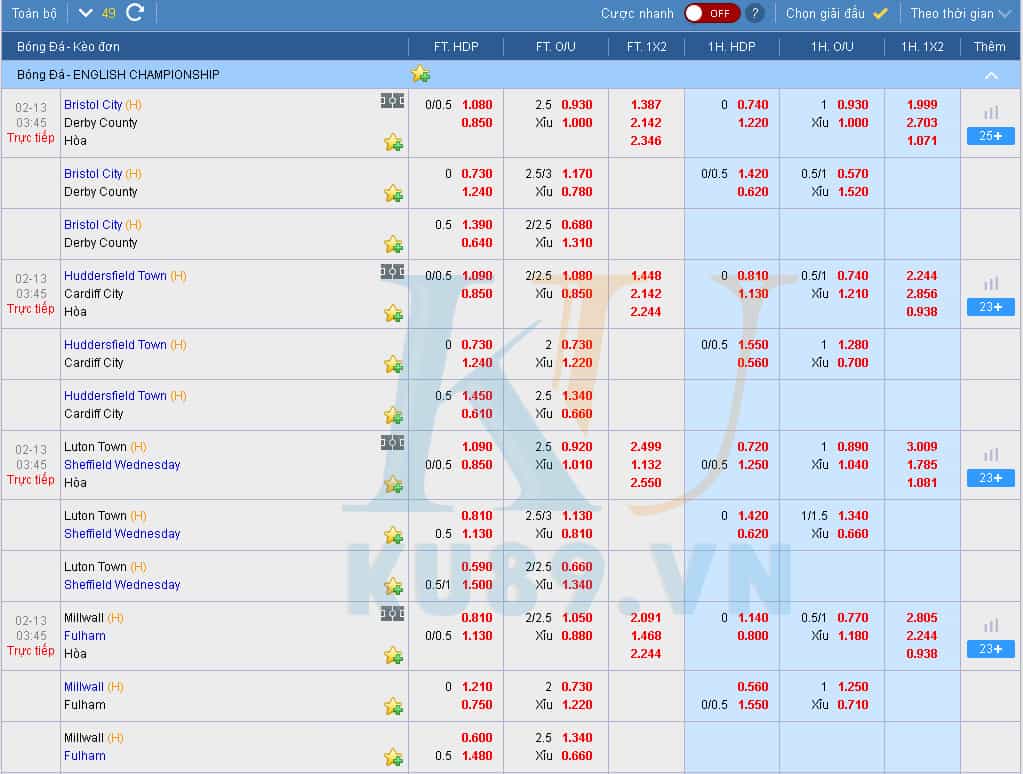This screenshot has height=774, width=1023.
Task: Collapse the English Championship league section
Action: [x=991, y=75]
